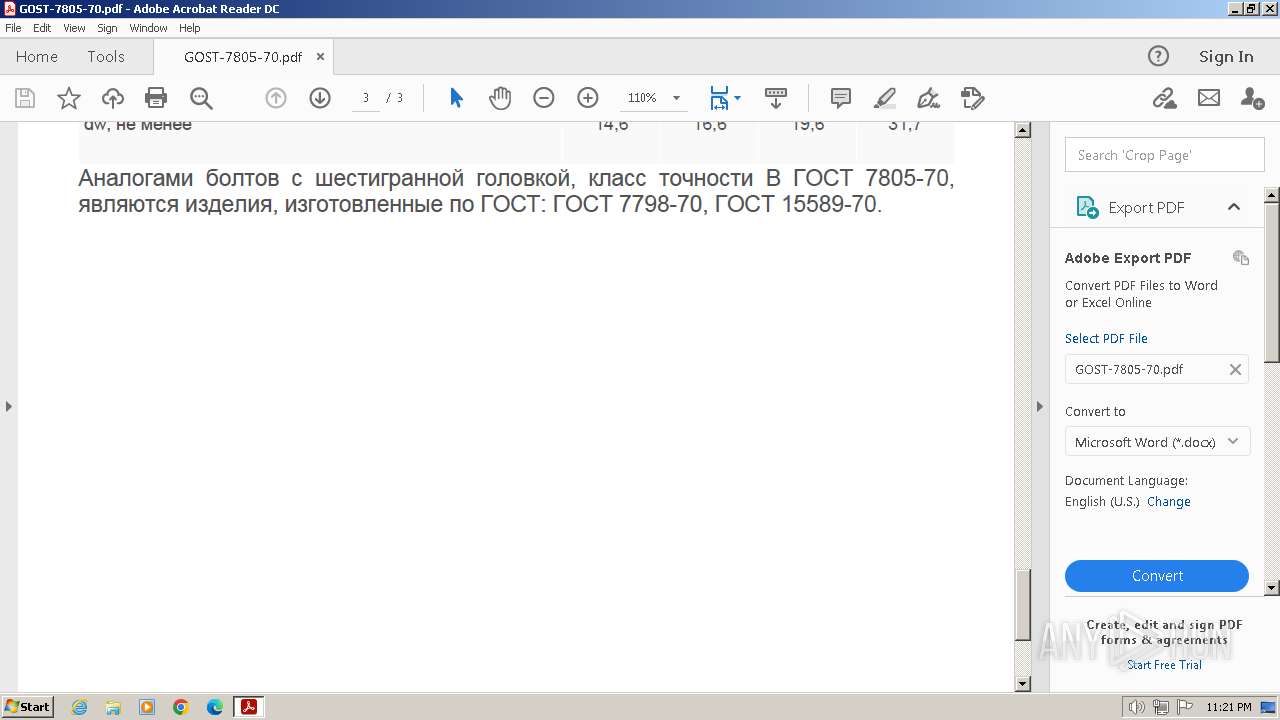The width and height of the screenshot is (1280, 720).
Task: Activate the hand pan tool
Action: 500,98
